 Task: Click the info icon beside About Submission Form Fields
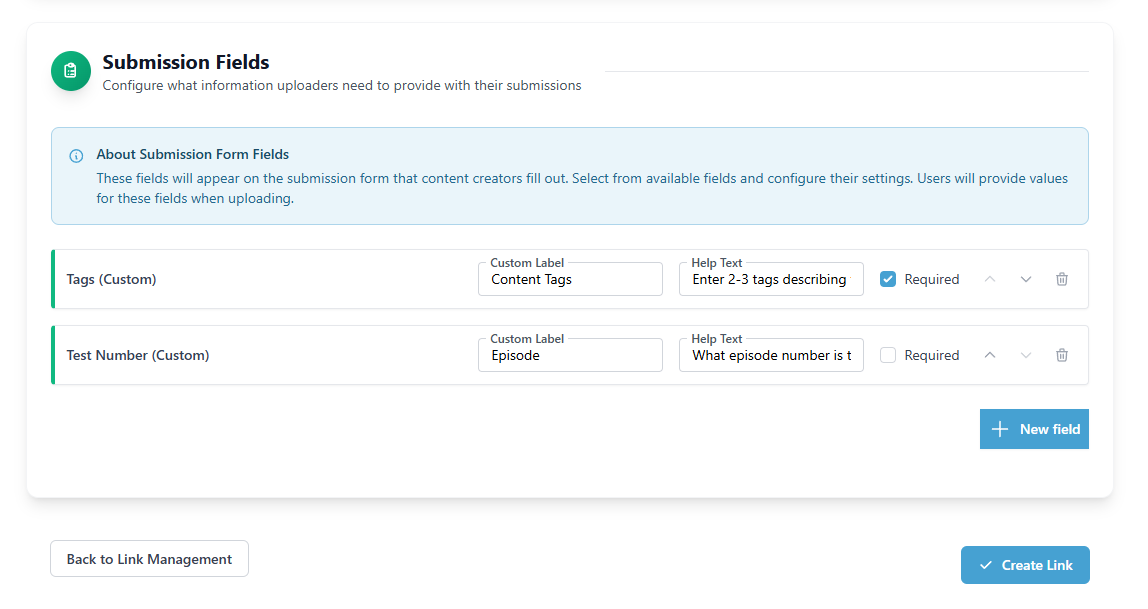point(76,156)
